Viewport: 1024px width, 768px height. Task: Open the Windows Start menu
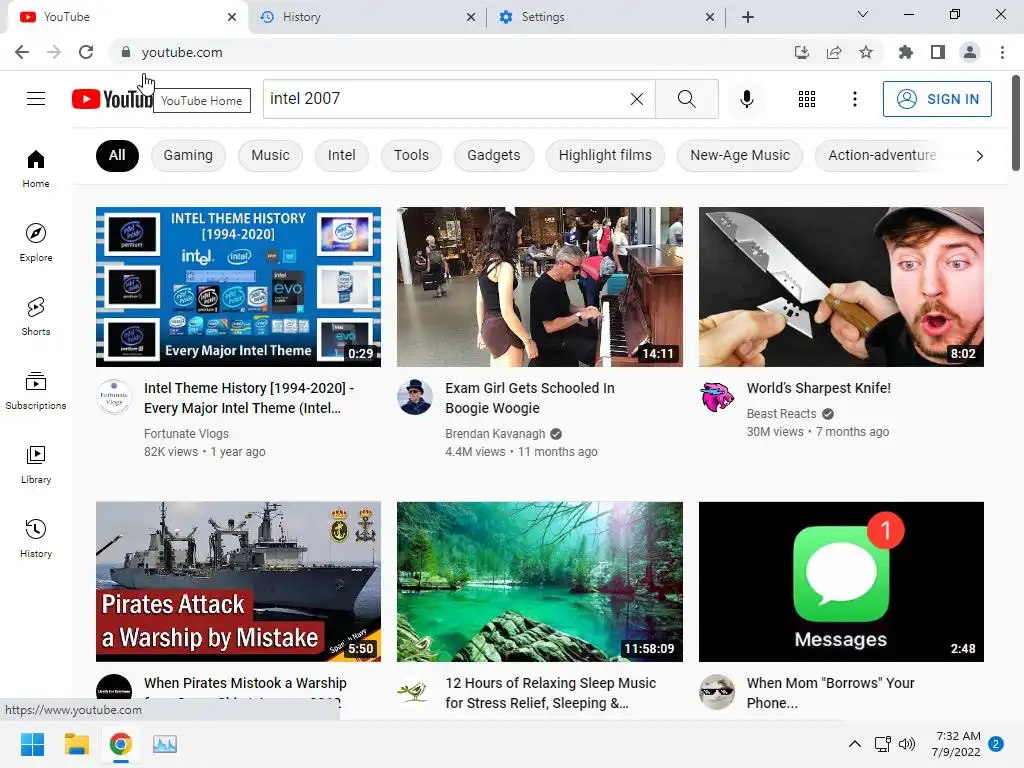pyautogui.click(x=32, y=744)
